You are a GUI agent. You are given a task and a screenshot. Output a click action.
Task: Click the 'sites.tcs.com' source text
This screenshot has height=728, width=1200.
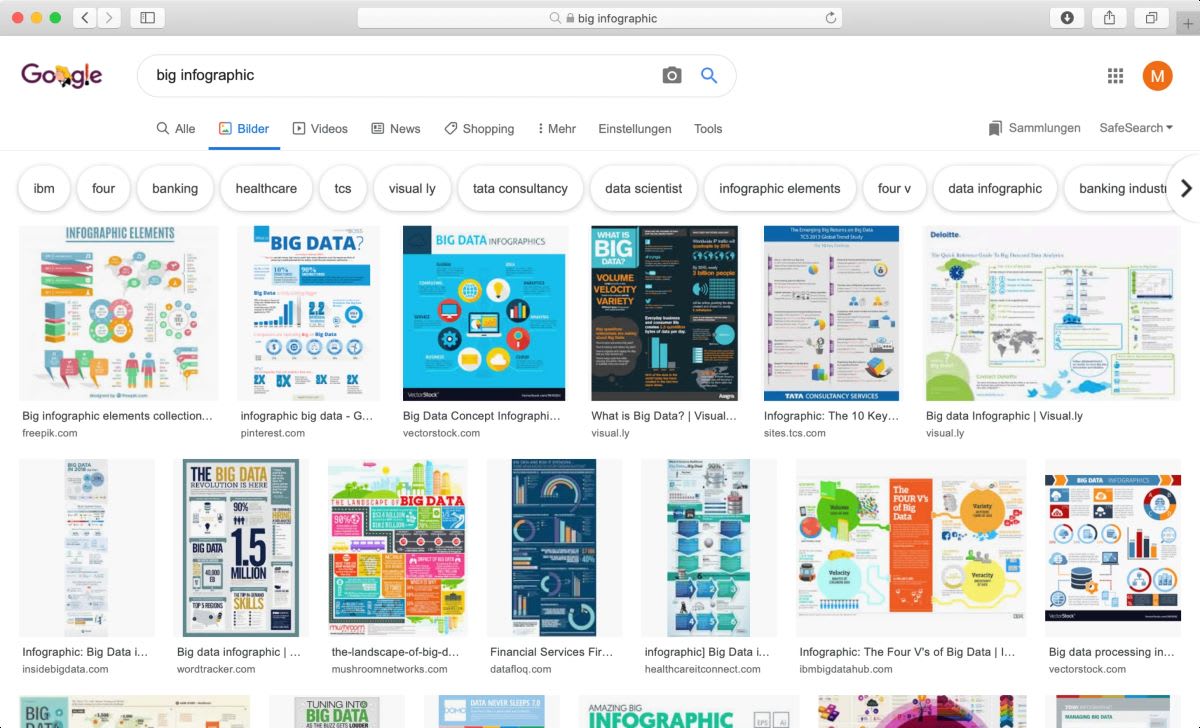click(x=795, y=433)
